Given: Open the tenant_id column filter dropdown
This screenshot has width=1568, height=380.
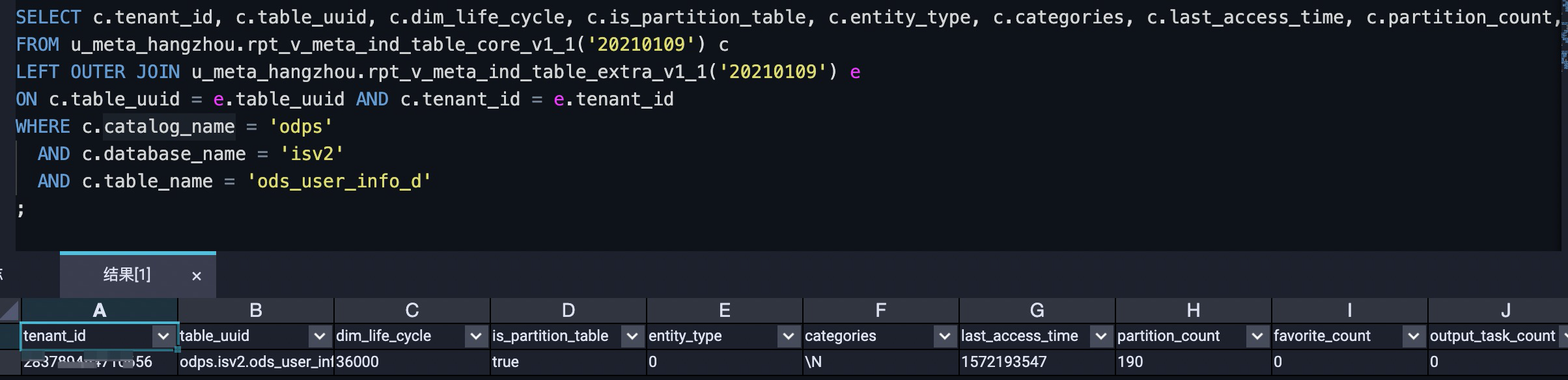Looking at the screenshot, I should pos(163,336).
